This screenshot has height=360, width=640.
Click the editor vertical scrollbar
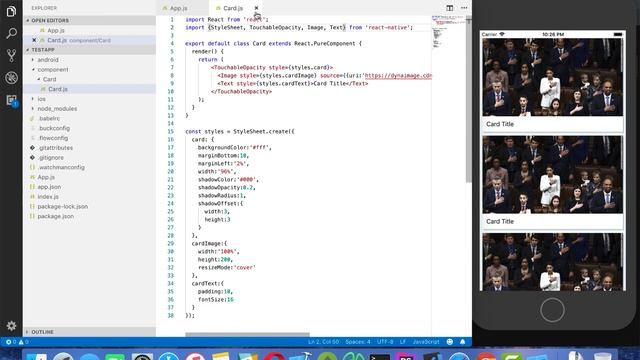pos(469,99)
